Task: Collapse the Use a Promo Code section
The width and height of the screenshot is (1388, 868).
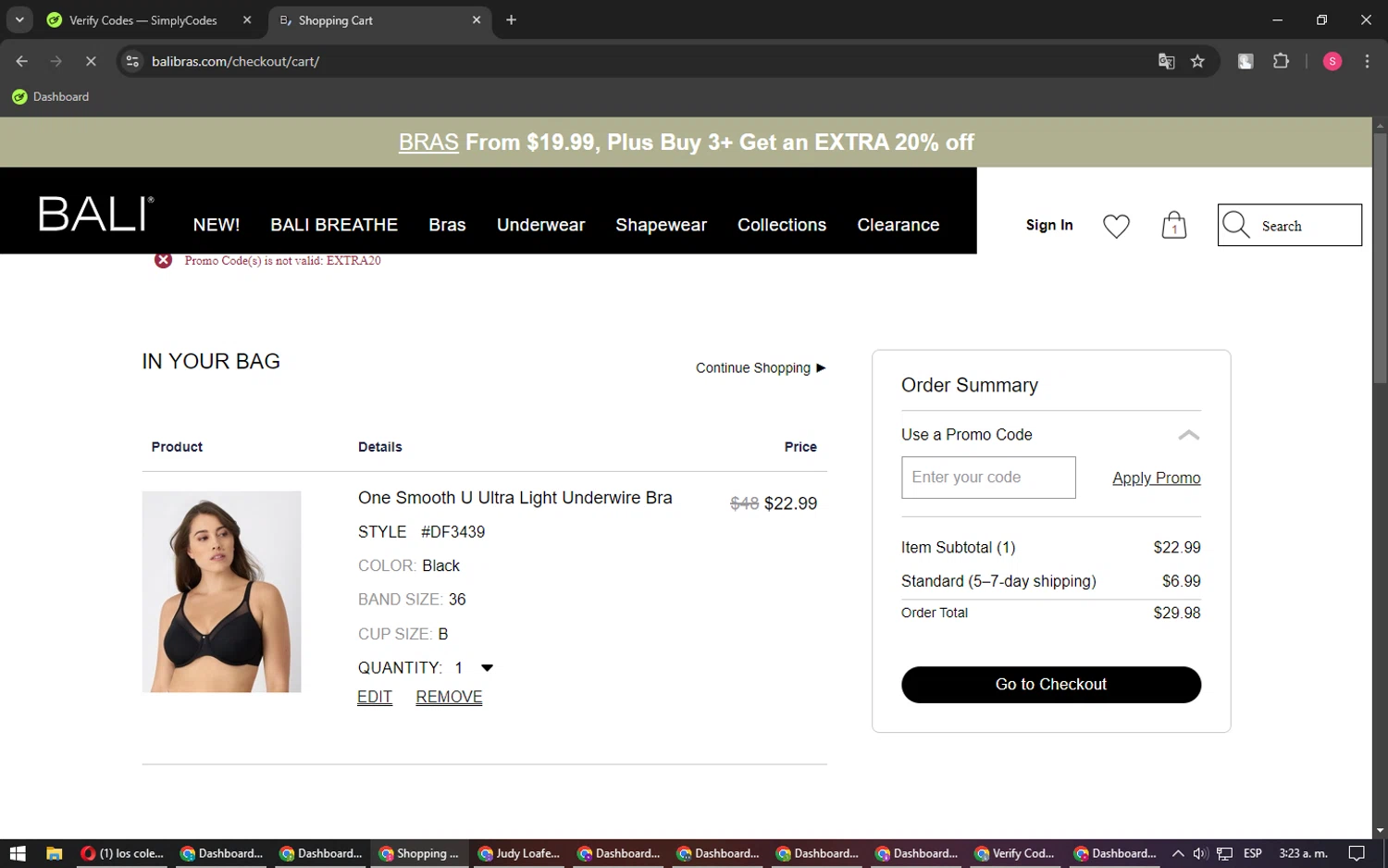Action: 1188,435
